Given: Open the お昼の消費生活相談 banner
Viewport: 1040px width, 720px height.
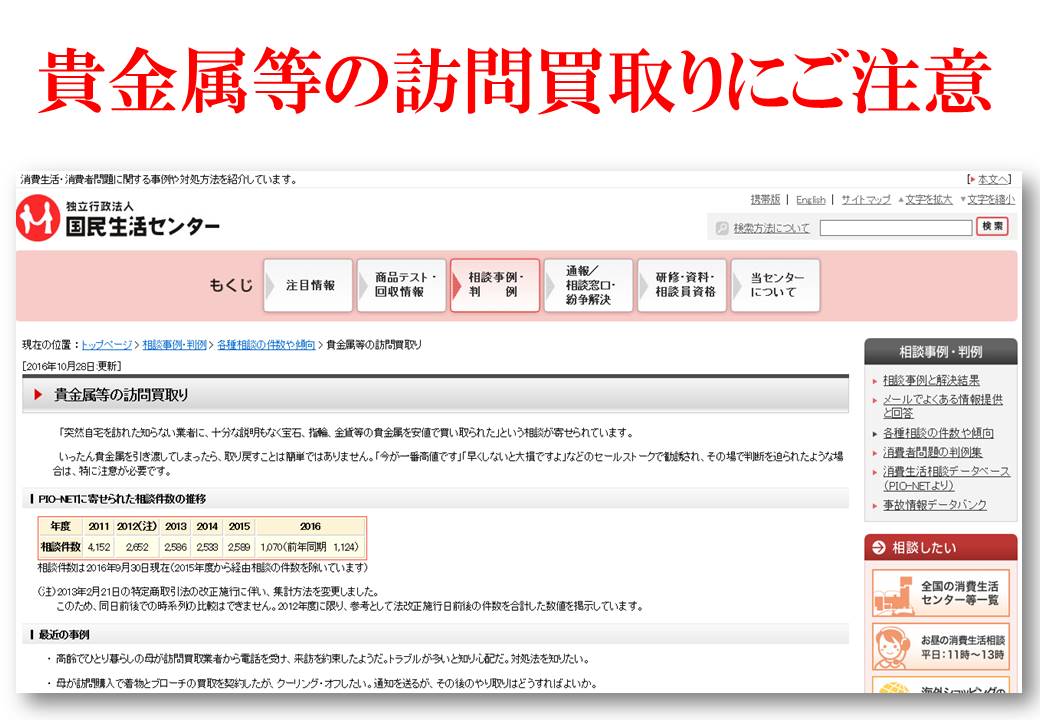Looking at the screenshot, I should tap(940, 647).
